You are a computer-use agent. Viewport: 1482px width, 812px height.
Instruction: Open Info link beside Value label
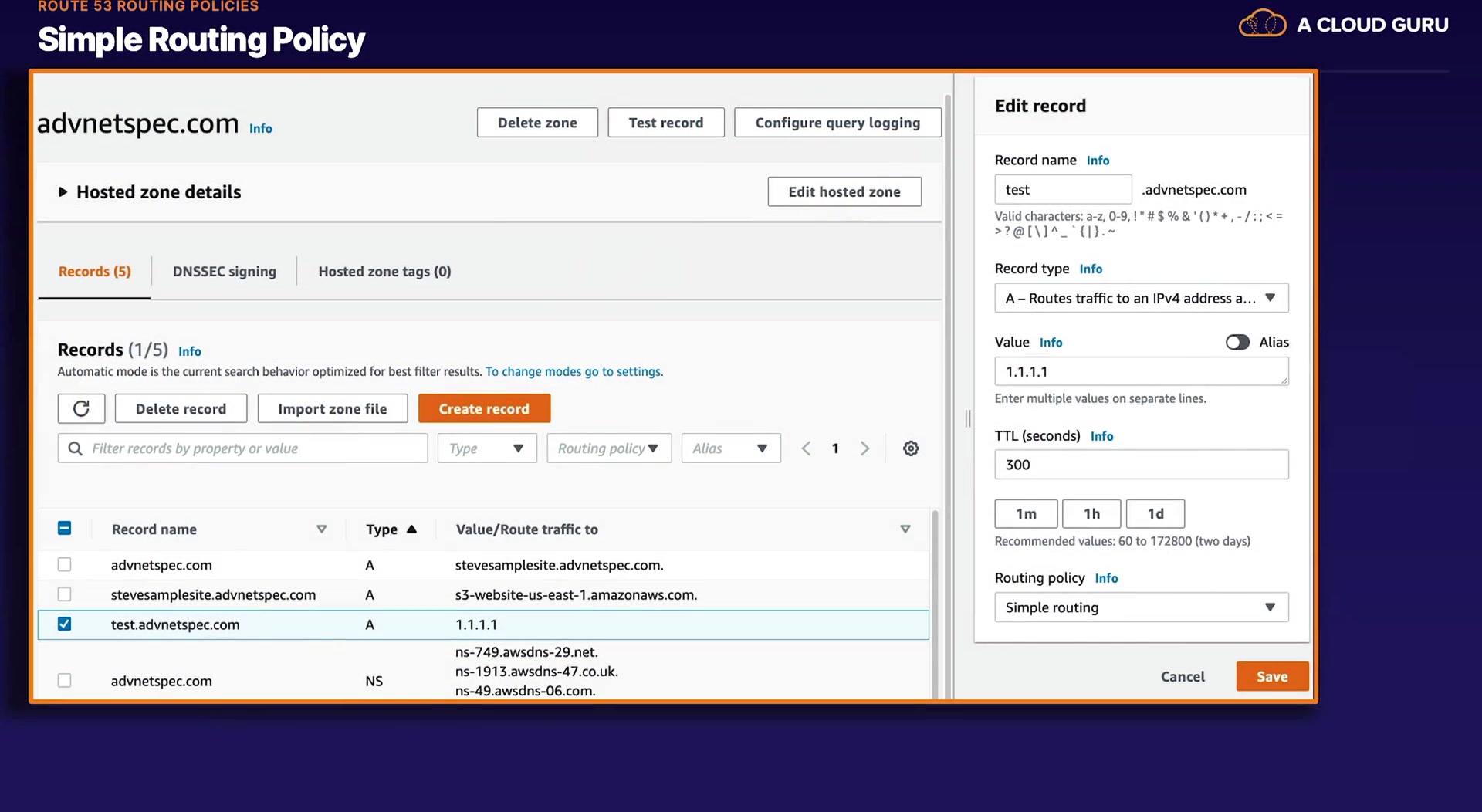(1051, 342)
